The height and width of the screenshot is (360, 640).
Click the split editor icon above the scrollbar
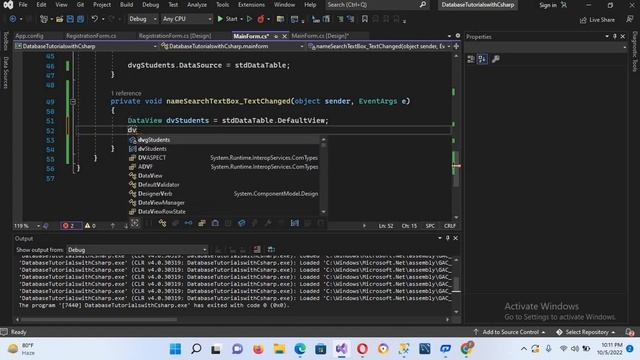(x=456, y=46)
